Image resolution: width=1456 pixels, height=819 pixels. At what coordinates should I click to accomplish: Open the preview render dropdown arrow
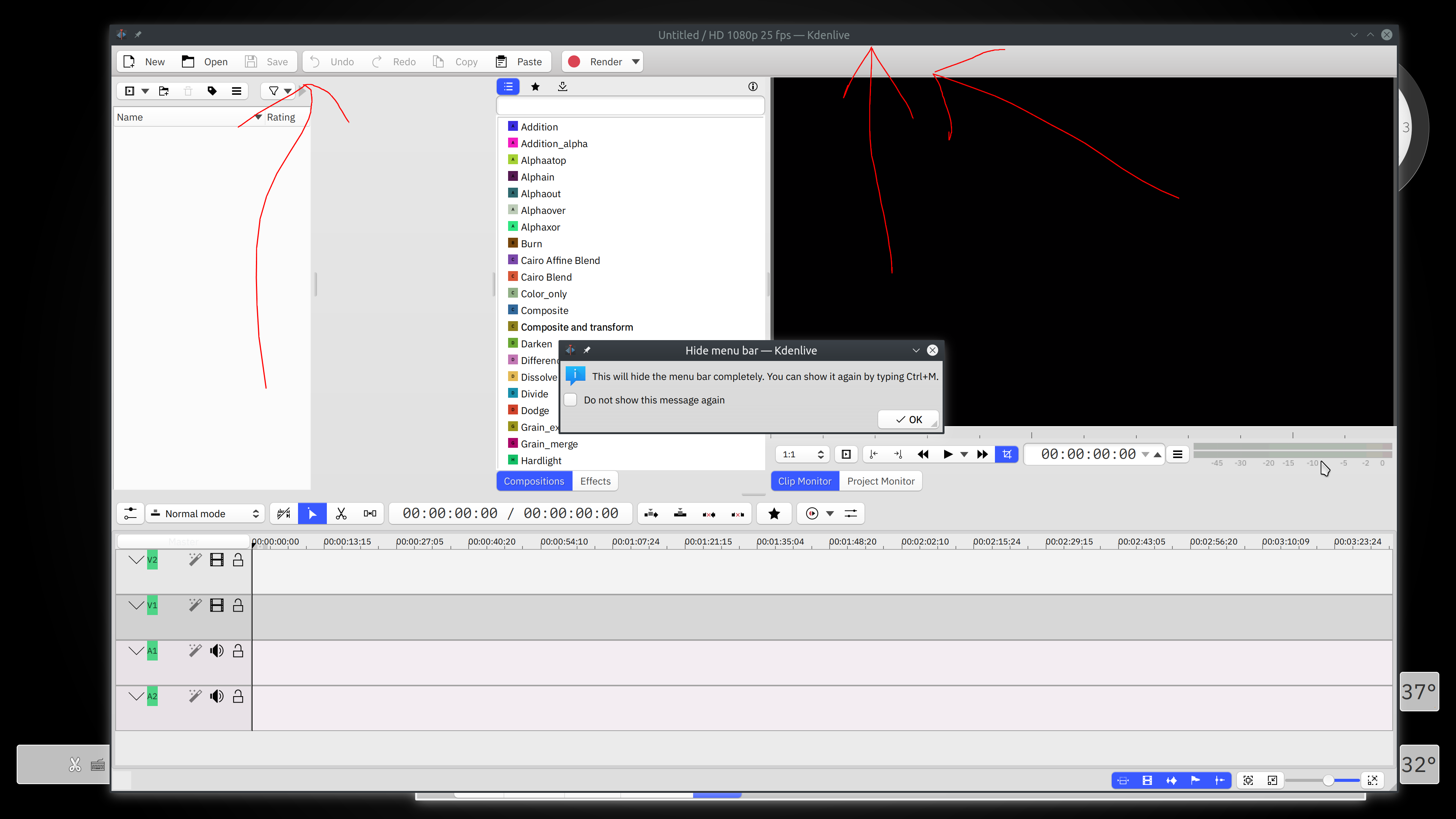pyautogui.click(x=830, y=513)
